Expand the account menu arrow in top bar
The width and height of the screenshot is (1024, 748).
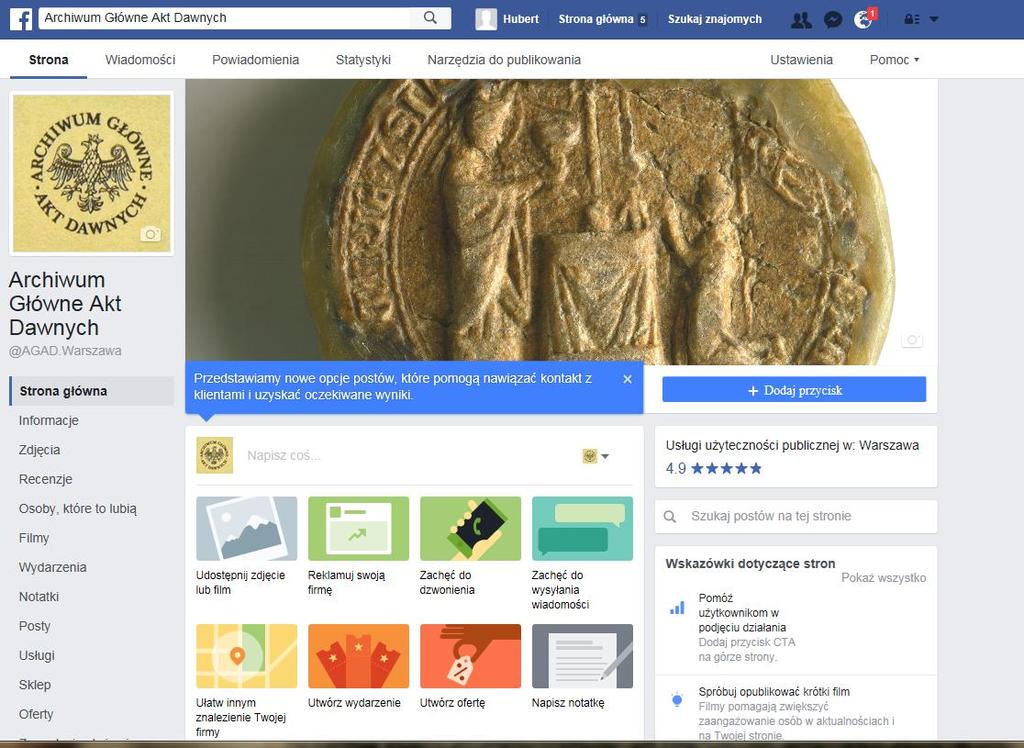coord(934,20)
